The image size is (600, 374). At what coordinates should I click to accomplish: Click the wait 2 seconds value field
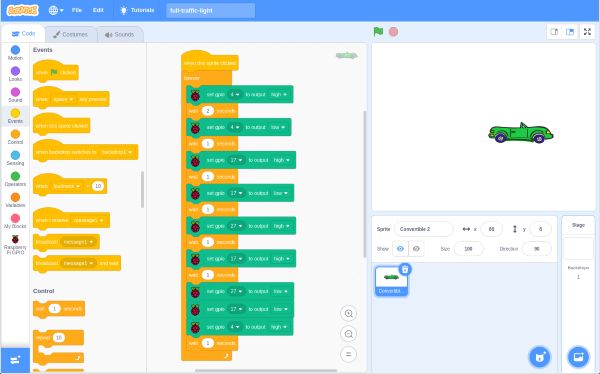pyautogui.click(x=208, y=111)
